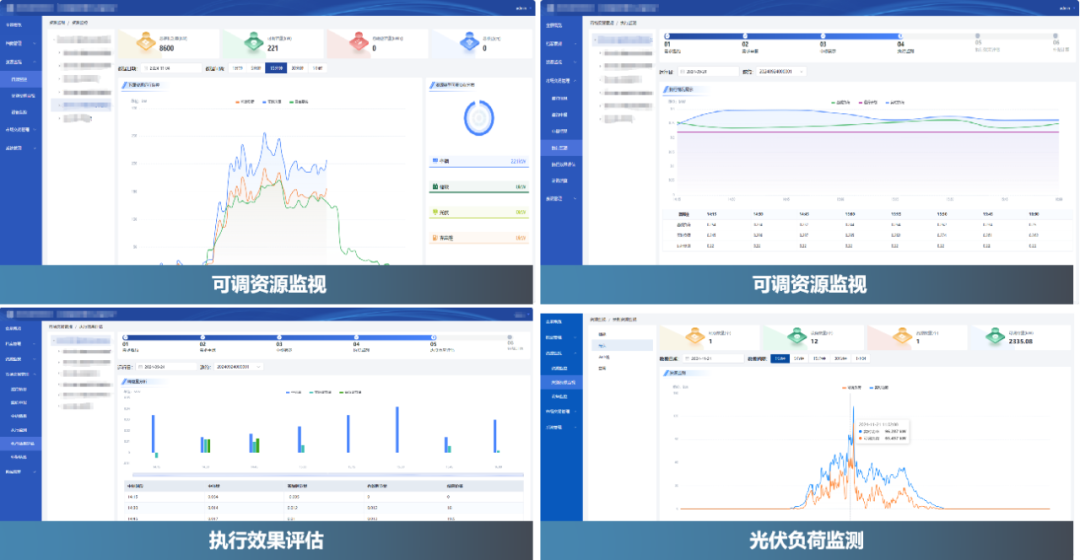This screenshot has height=560, width=1080.
Task: Expand the last sidebar group in the pink-line dashboard
Action: click(x=561, y=198)
